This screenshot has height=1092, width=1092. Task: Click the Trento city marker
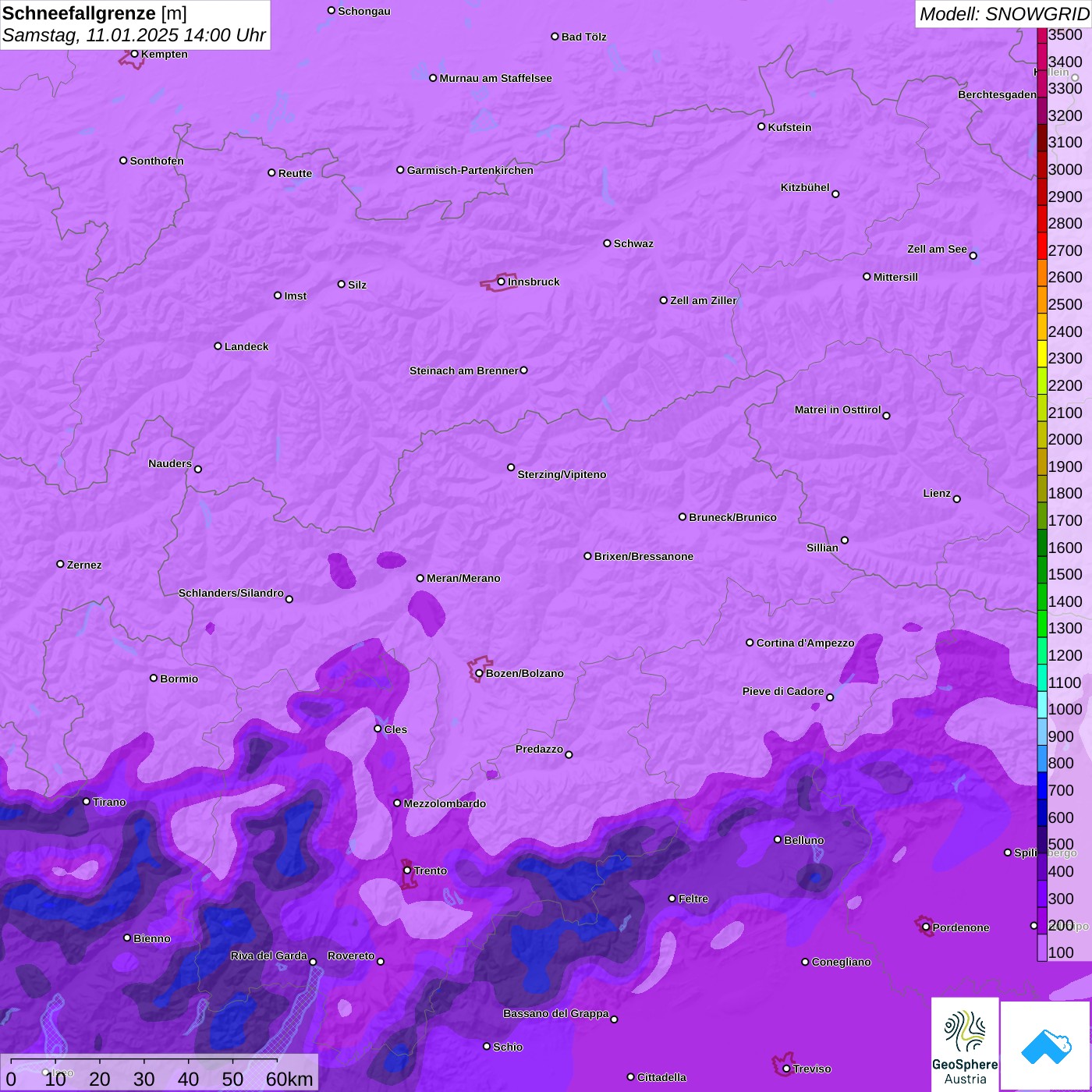[x=407, y=870]
